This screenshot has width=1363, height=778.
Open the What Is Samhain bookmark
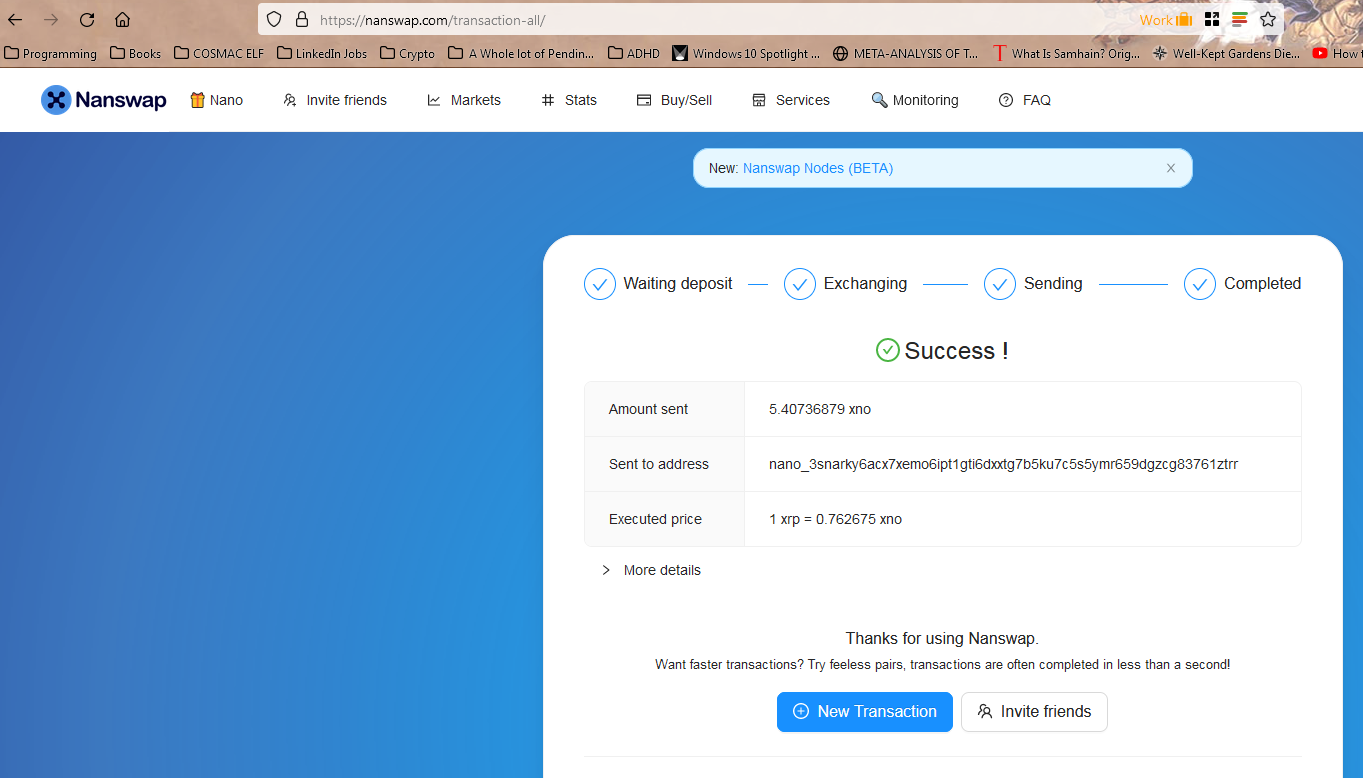click(1066, 54)
